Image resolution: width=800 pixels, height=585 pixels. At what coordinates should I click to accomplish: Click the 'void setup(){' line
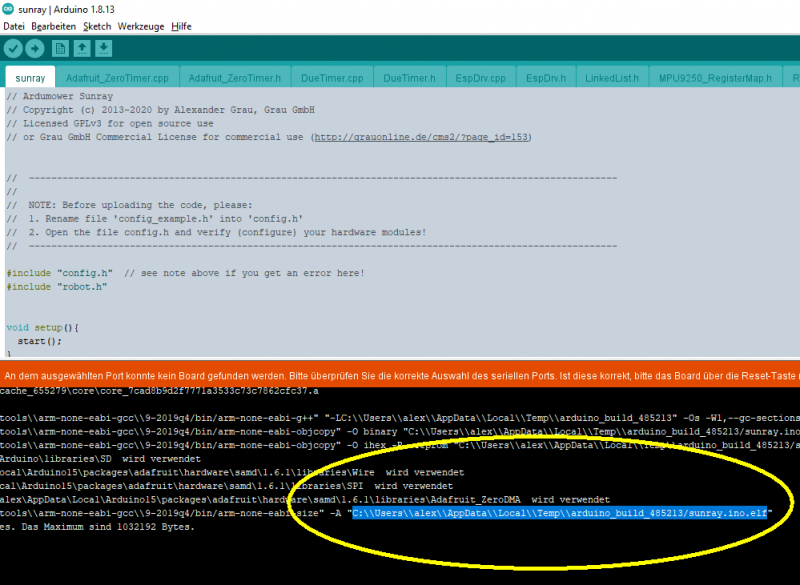tap(43, 328)
